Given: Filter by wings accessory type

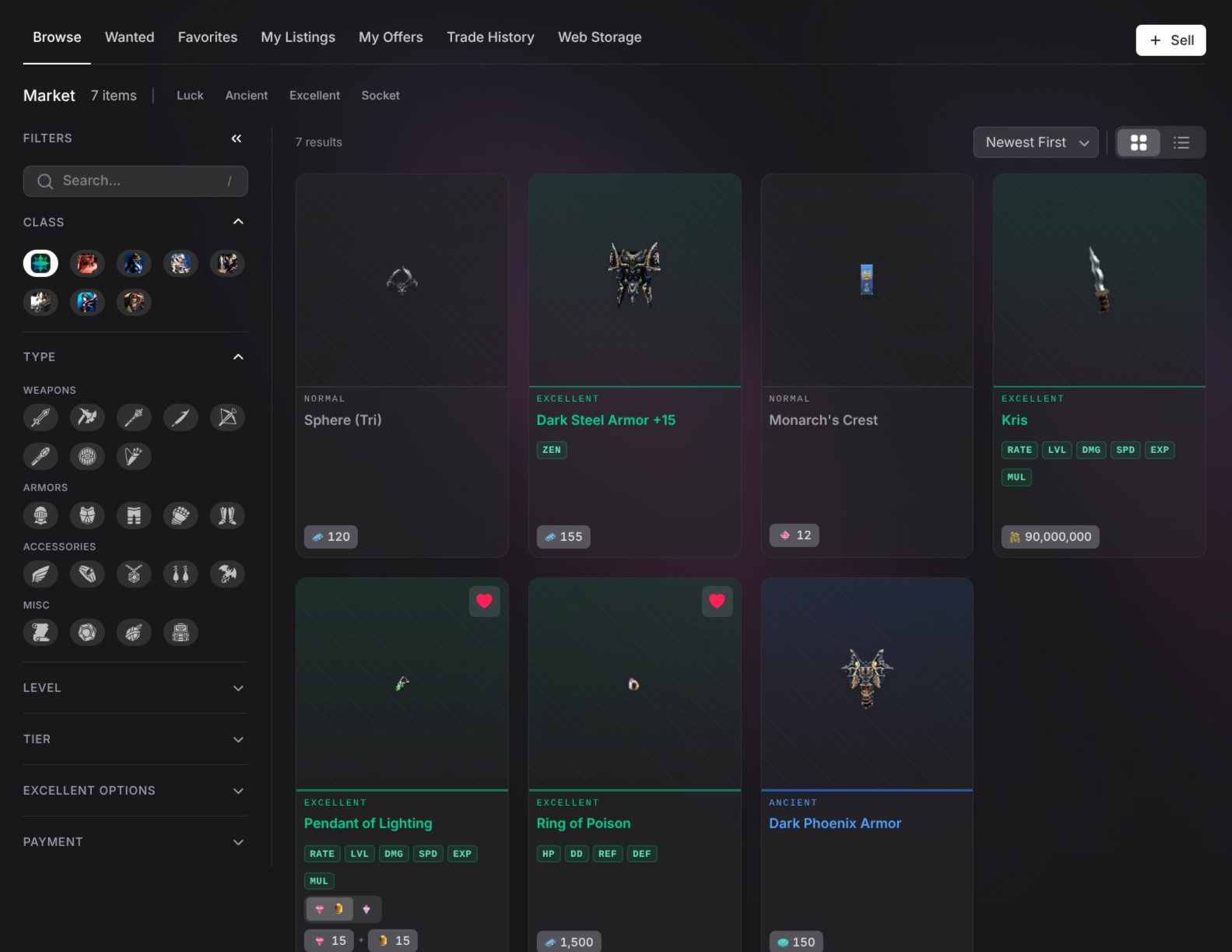Looking at the screenshot, I should (x=40, y=574).
